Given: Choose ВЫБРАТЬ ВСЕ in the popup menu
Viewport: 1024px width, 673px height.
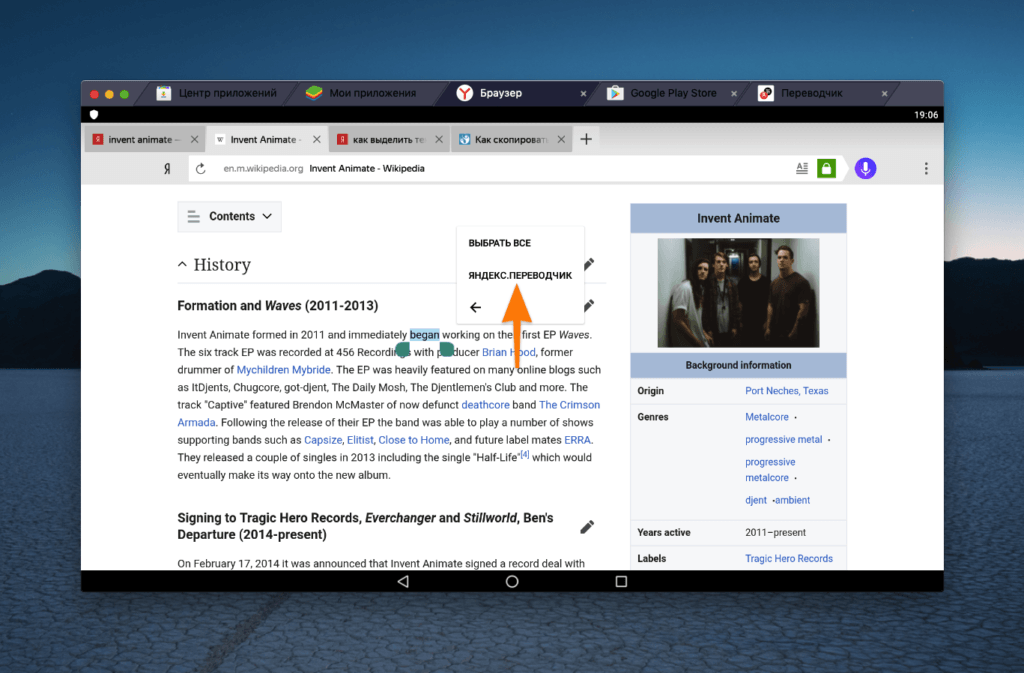Looking at the screenshot, I should point(500,243).
